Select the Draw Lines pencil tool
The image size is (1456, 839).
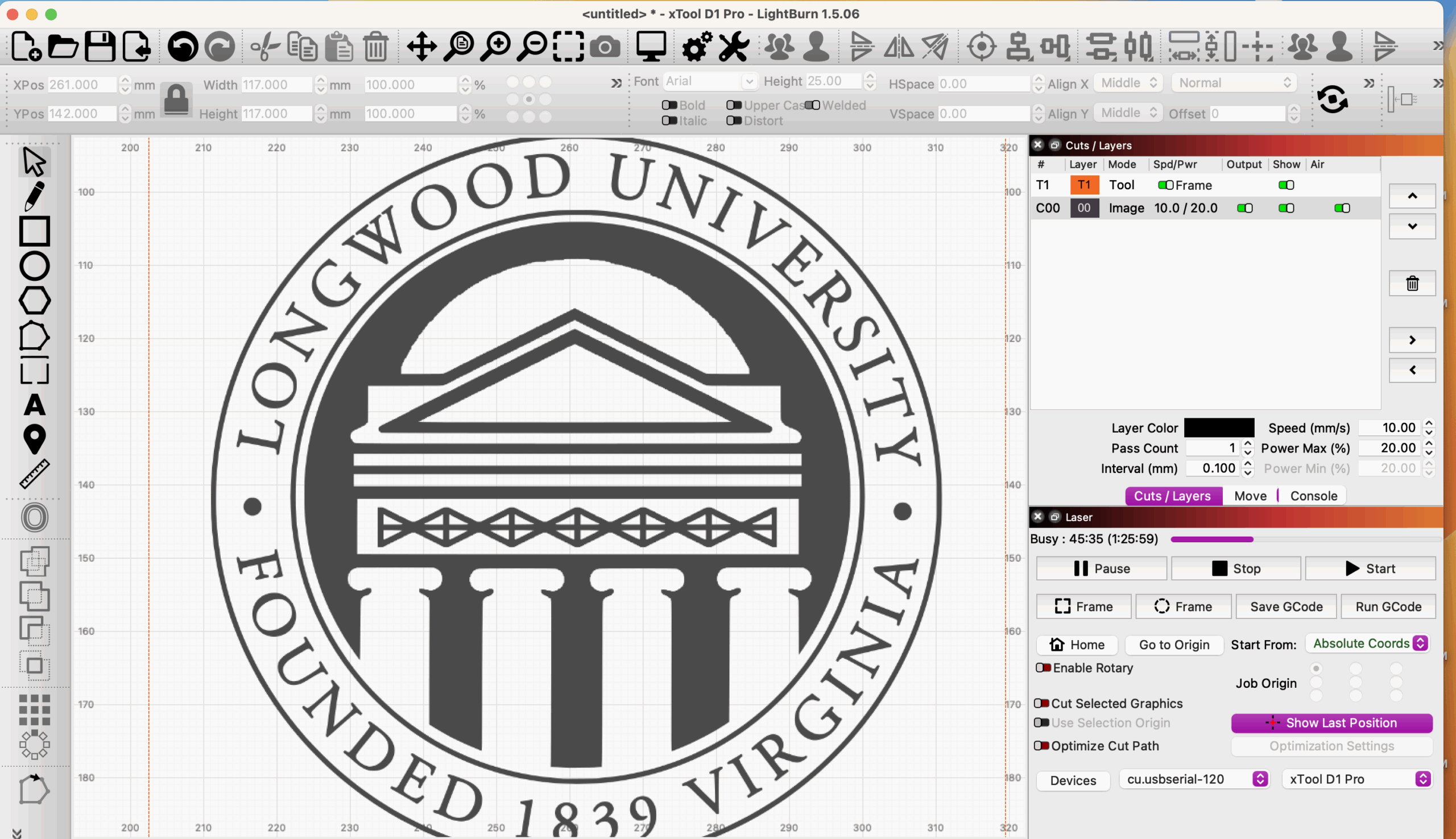(x=34, y=196)
